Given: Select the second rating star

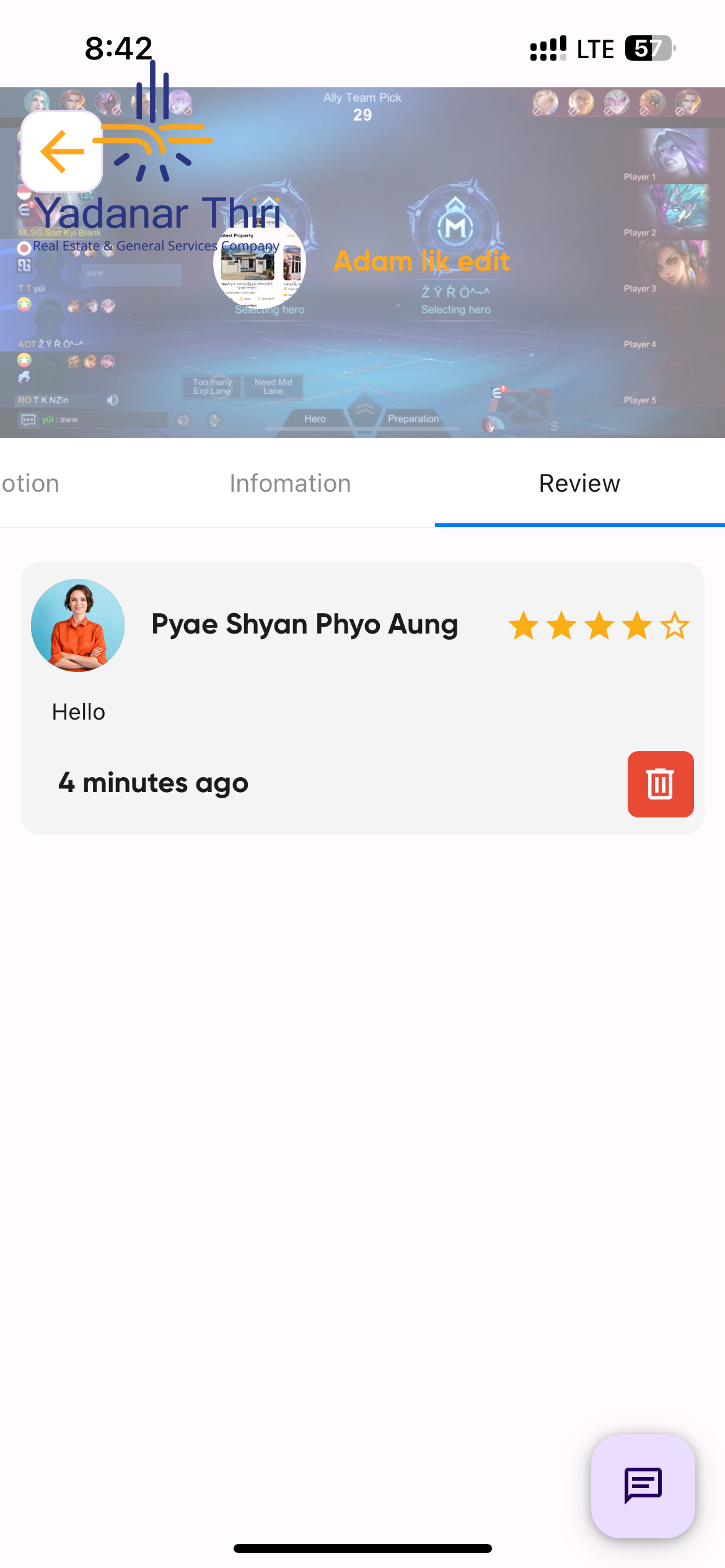Looking at the screenshot, I should (561, 625).
